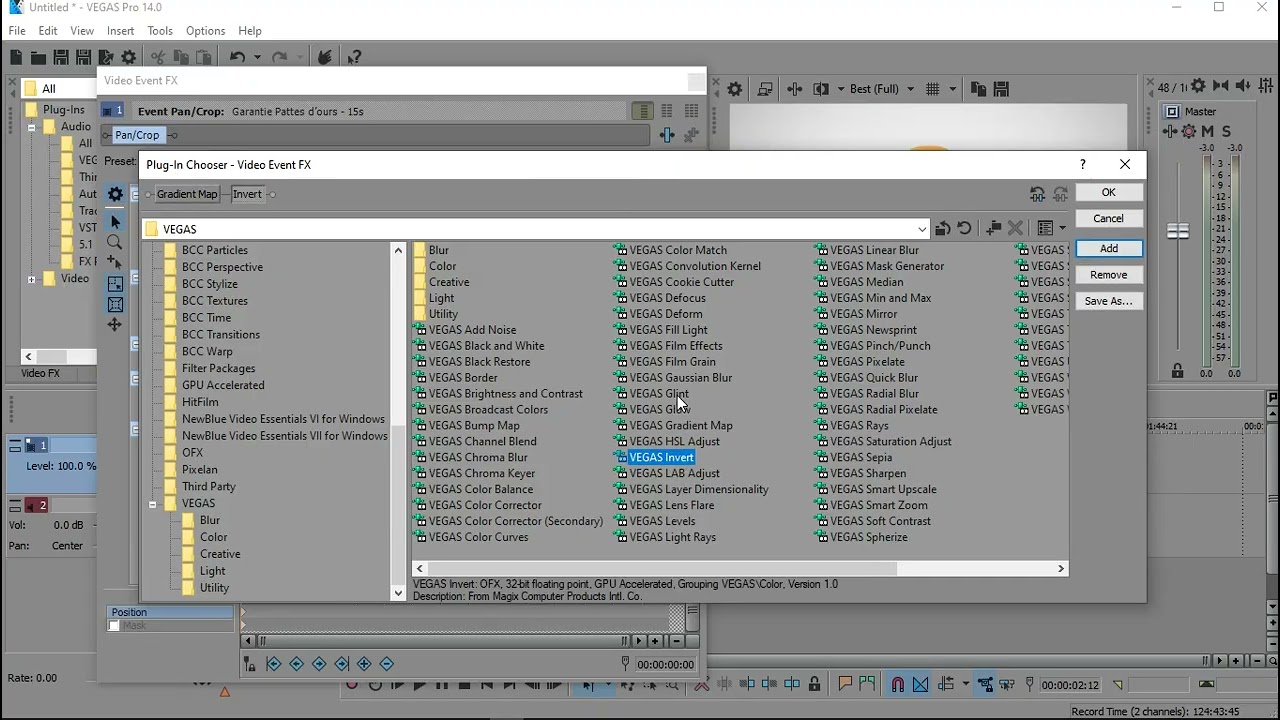Click the refresh icon in Plug-In Chooser

(964, 229)
